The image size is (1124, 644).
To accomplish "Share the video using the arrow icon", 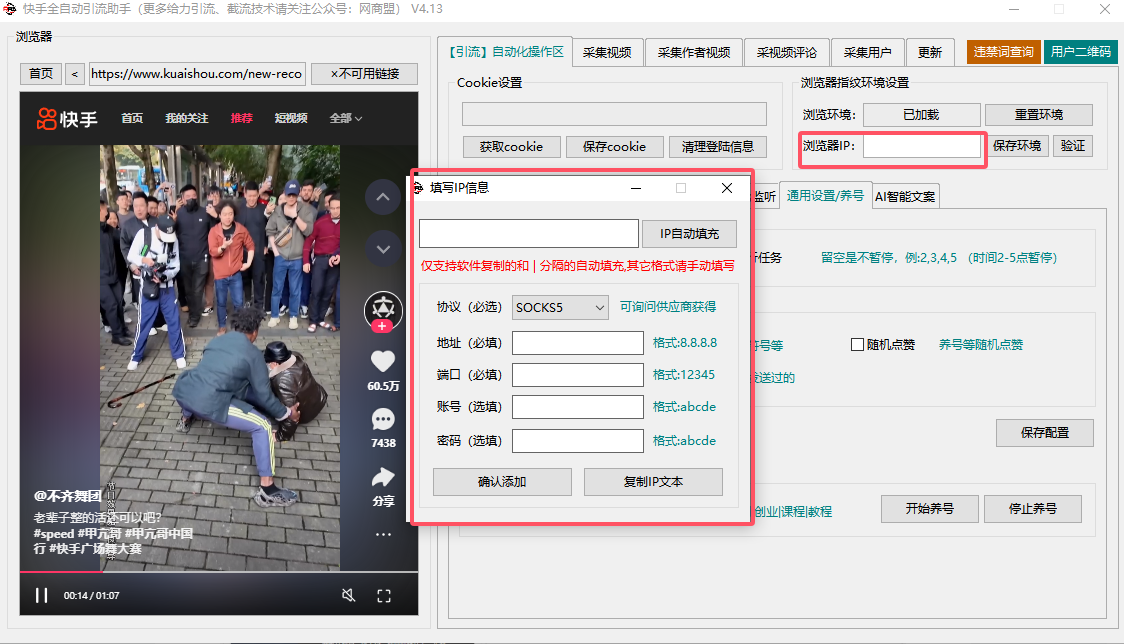I will tap(383, 477).
